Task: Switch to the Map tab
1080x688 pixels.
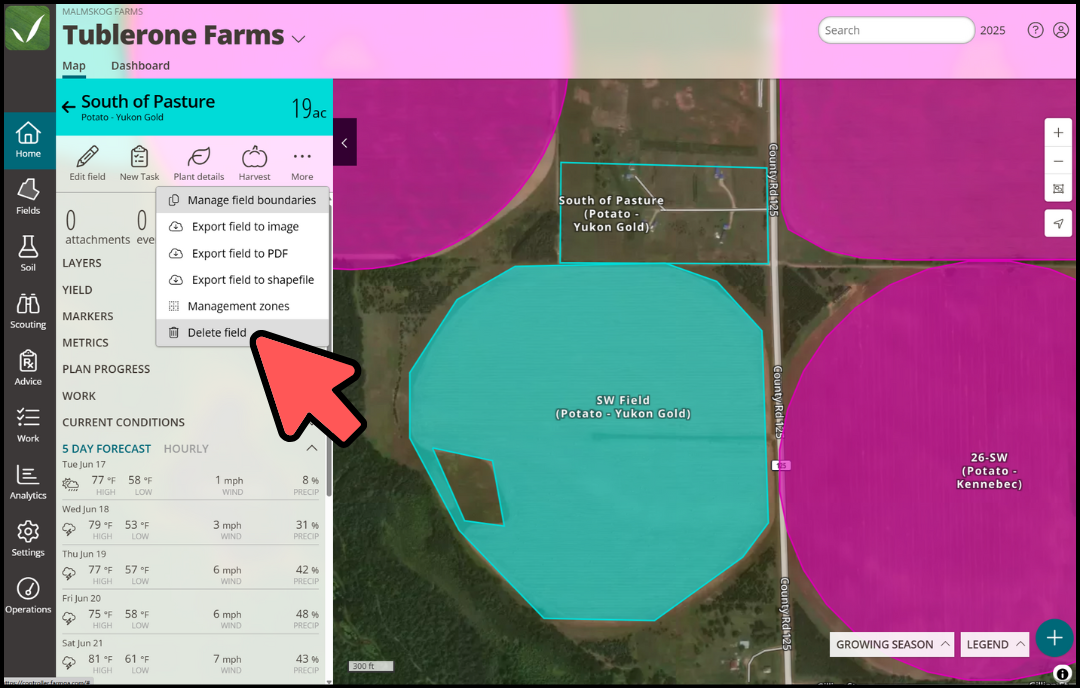Action: click(x=74, y=65)
